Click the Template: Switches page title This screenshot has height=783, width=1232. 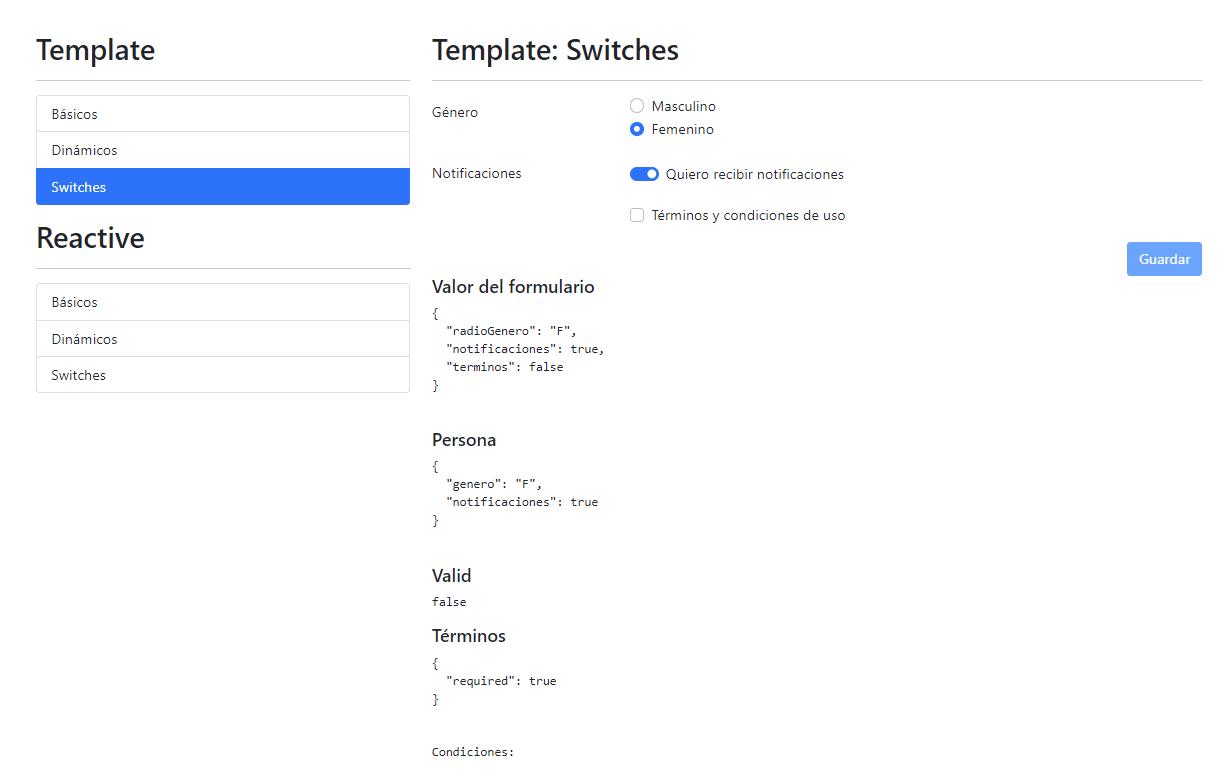[x=555, y=49]
